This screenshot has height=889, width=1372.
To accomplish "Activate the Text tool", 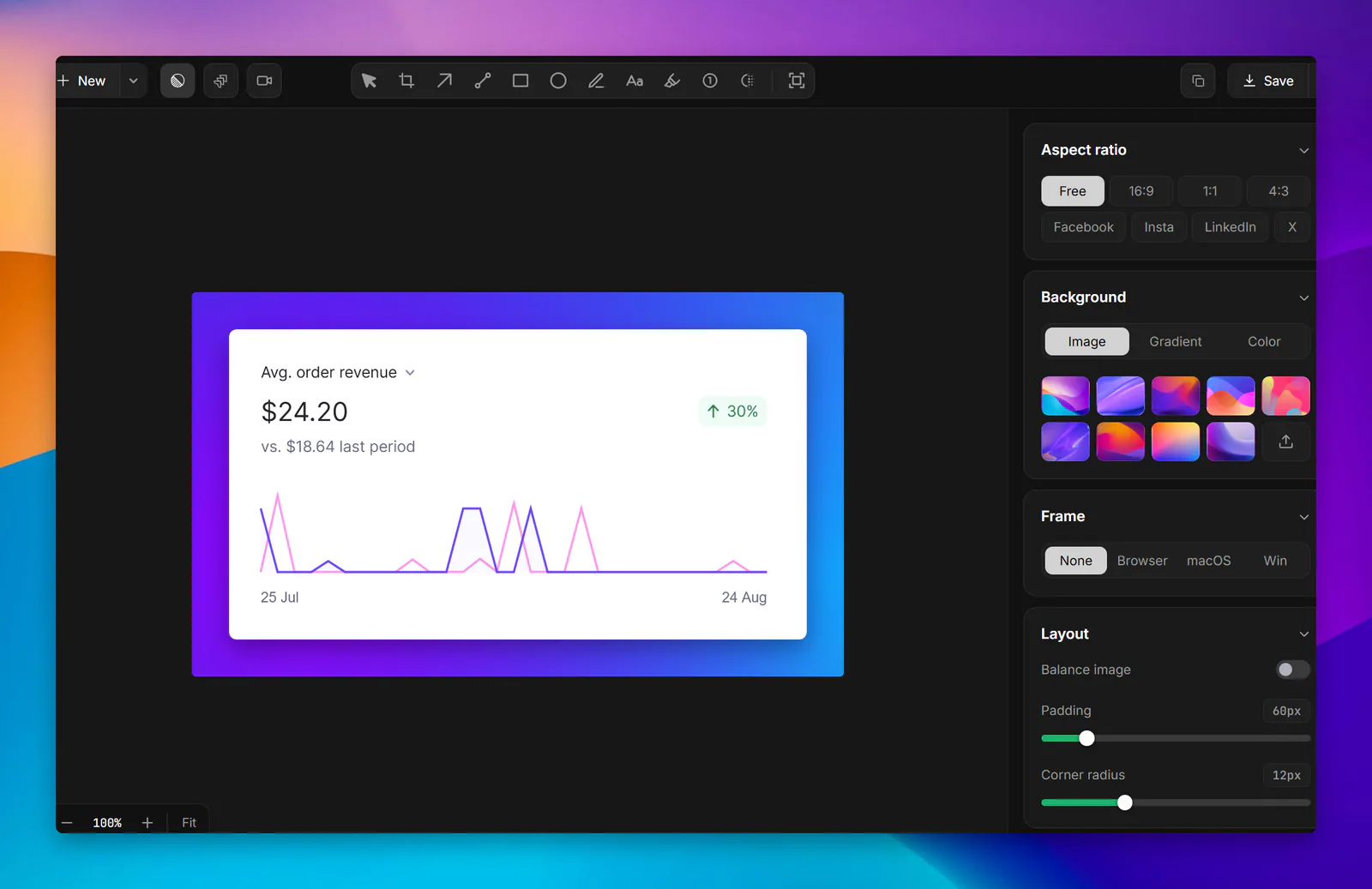I will 635,81.
